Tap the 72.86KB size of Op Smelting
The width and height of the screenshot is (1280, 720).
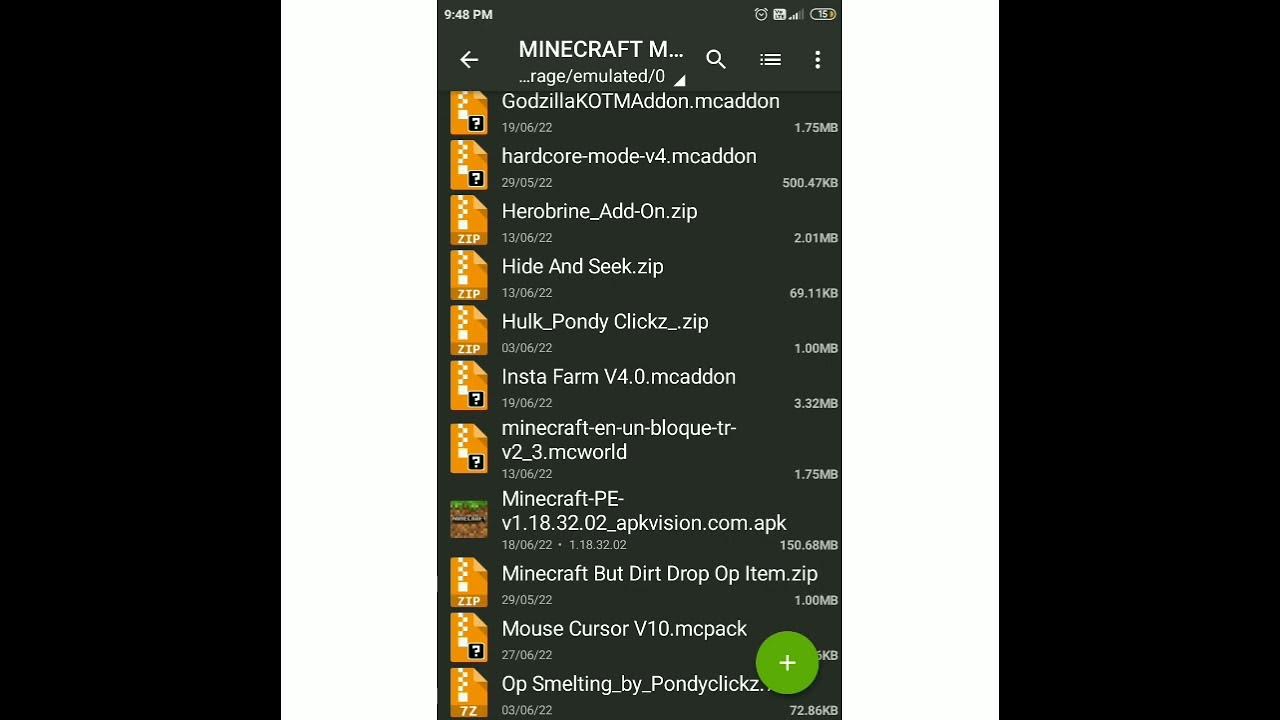pos(814,710)
